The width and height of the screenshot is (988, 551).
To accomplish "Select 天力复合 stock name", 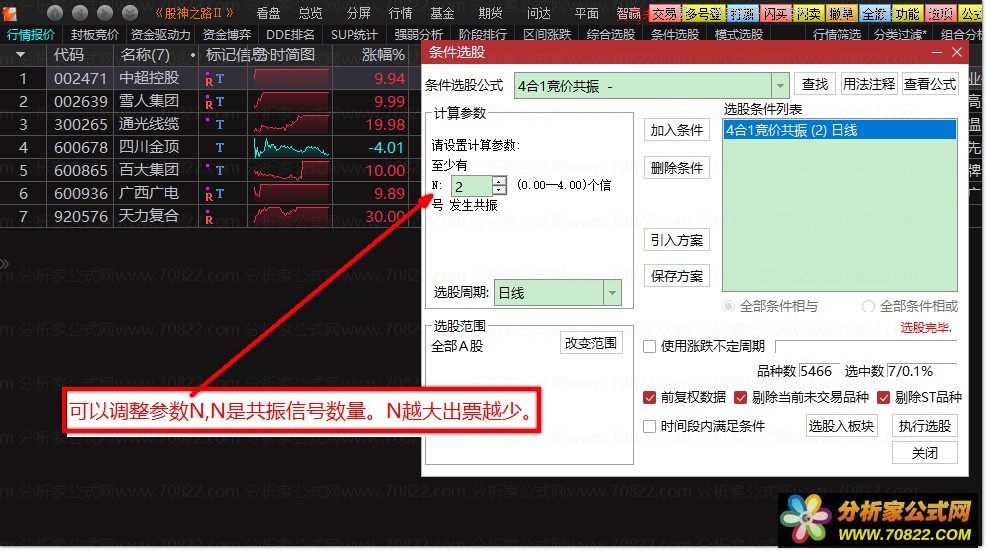I will click(149, 216).
